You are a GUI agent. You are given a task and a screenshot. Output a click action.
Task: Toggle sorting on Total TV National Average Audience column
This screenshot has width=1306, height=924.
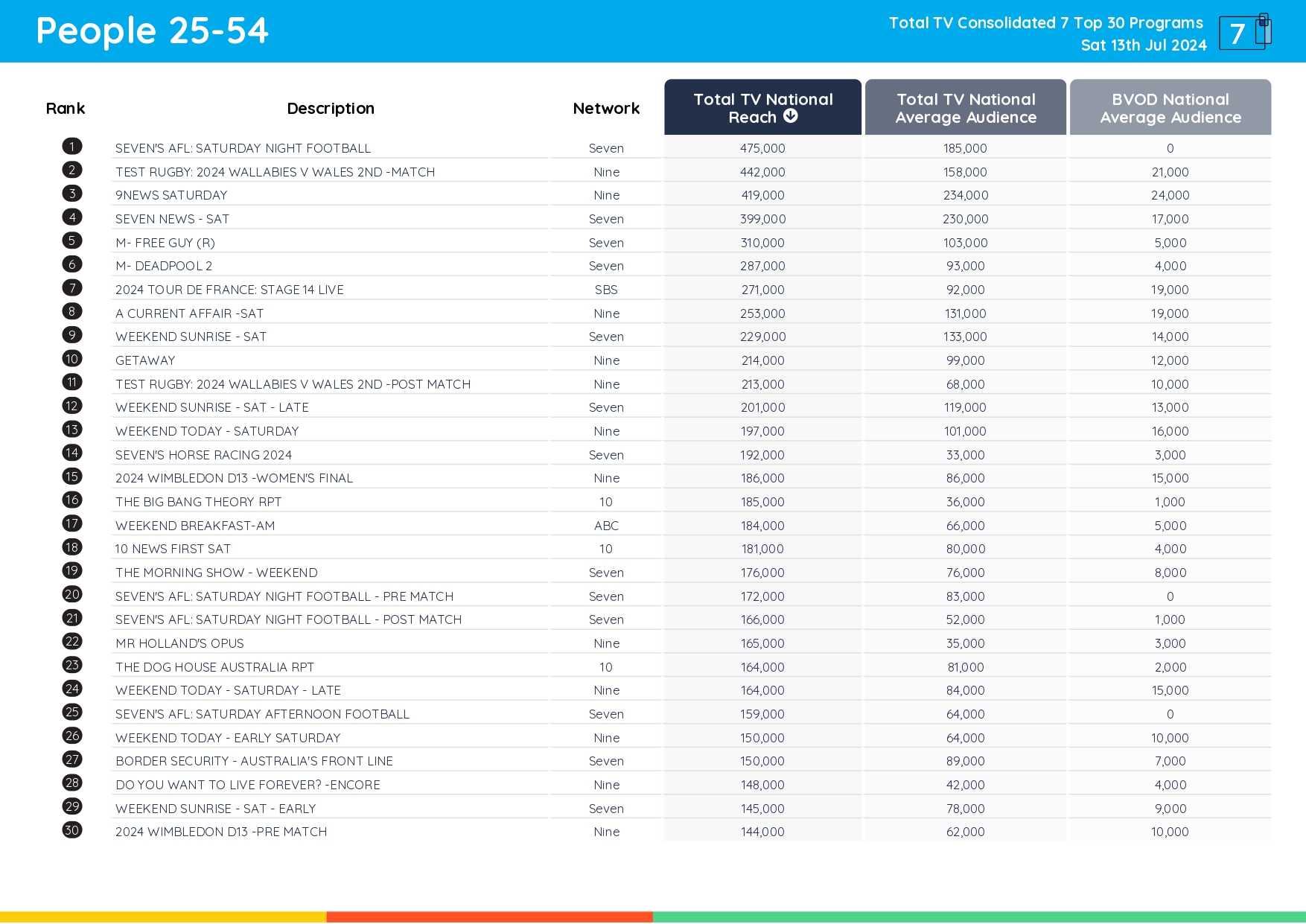(965, 107)
